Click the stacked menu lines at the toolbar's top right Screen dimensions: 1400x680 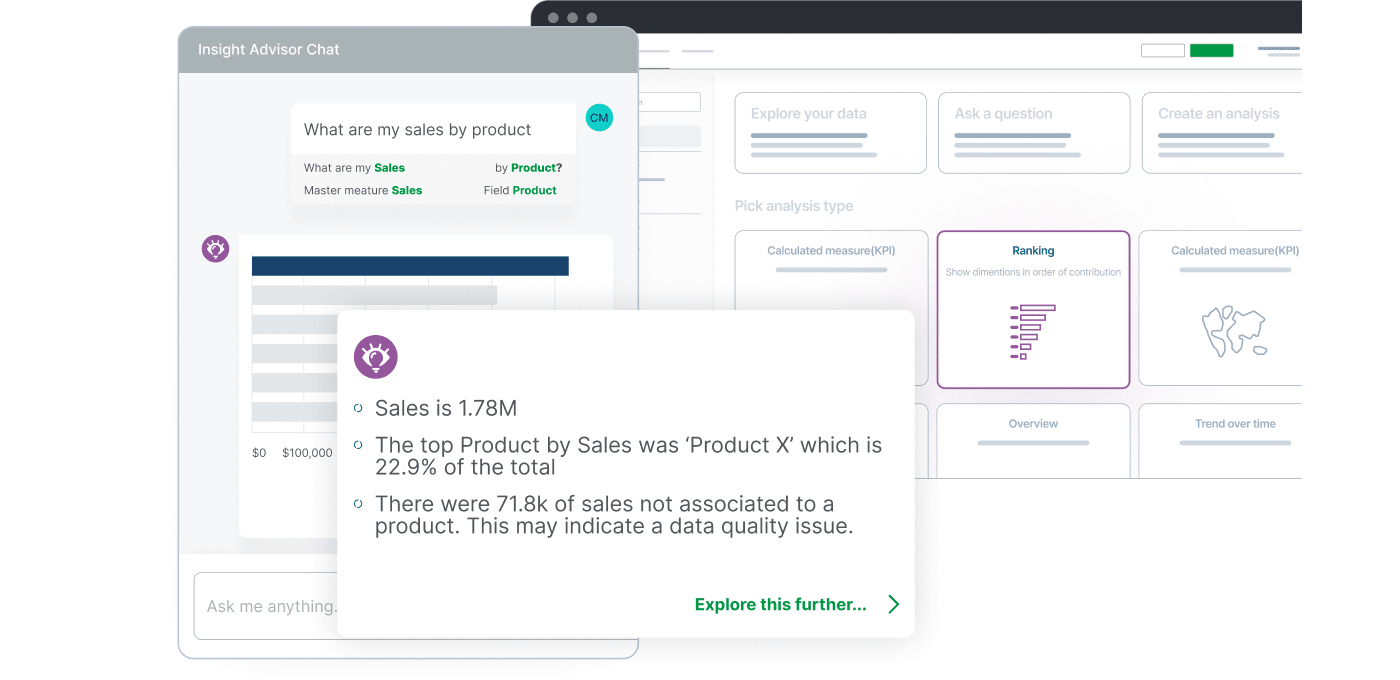tap(1280, 49)
